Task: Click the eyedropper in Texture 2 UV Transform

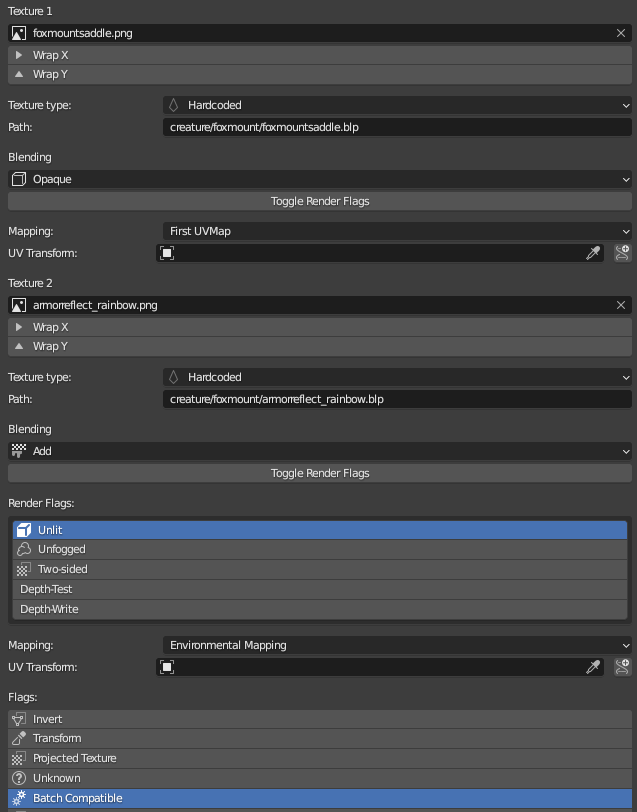Action: point(593,668)
